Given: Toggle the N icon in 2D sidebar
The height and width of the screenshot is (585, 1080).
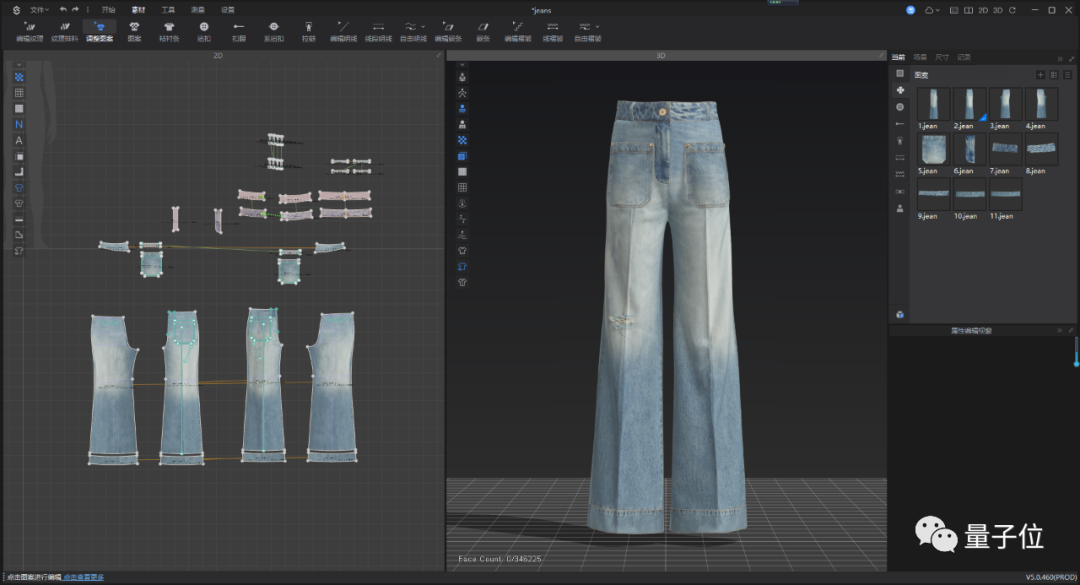Looking at the screenshot, I should (18, 124).
